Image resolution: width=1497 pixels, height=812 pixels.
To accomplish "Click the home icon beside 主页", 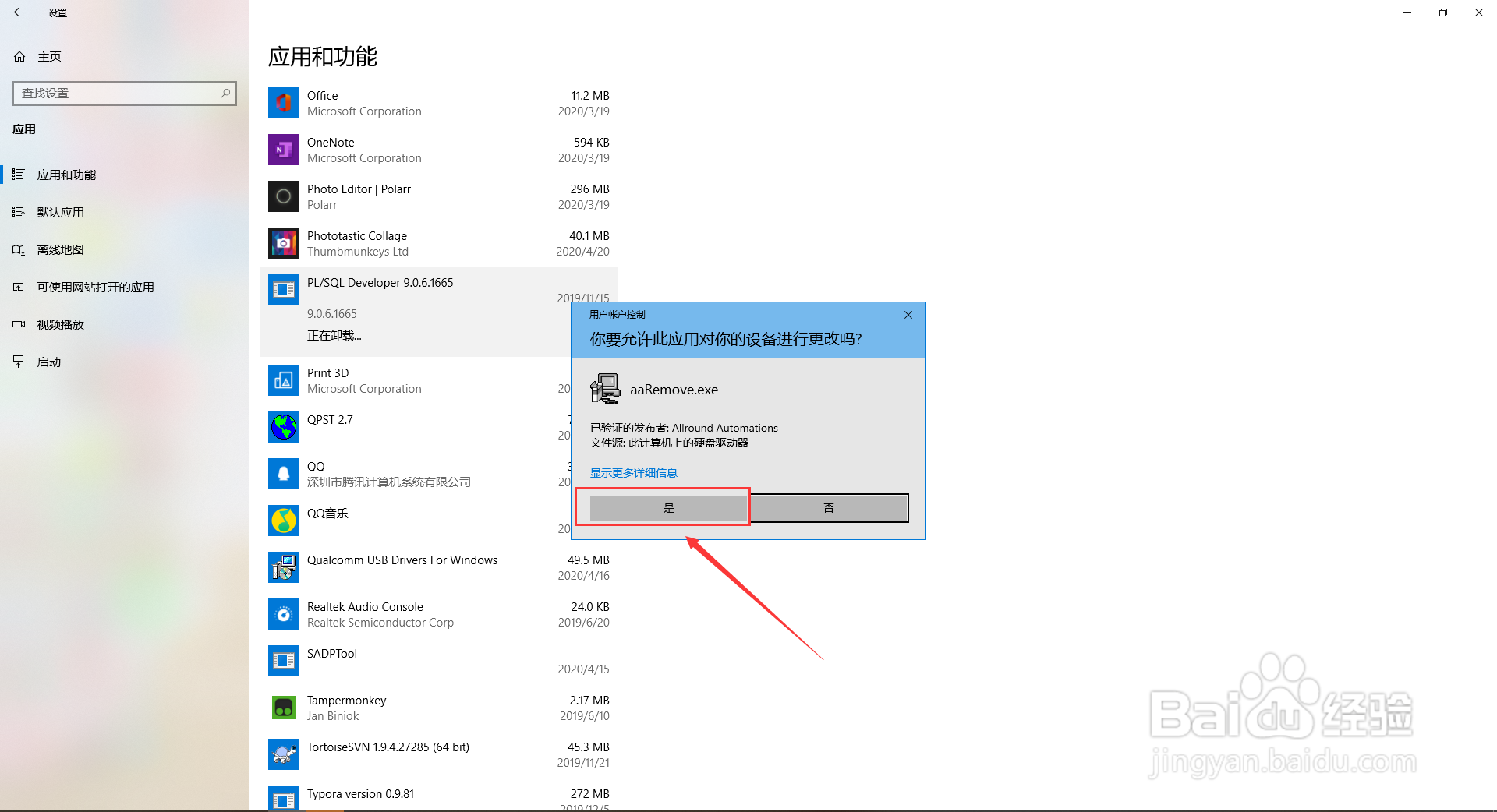I will point(19,56).
